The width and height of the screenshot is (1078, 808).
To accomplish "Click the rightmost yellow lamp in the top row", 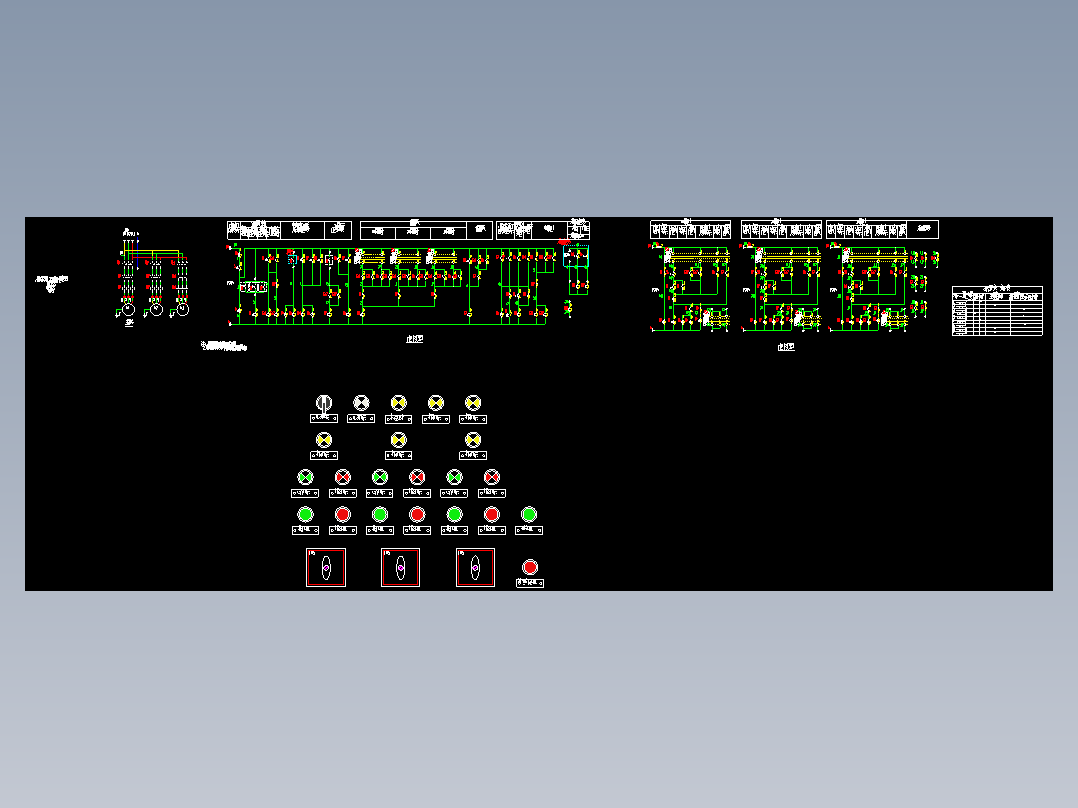I will tap(473, 403).
